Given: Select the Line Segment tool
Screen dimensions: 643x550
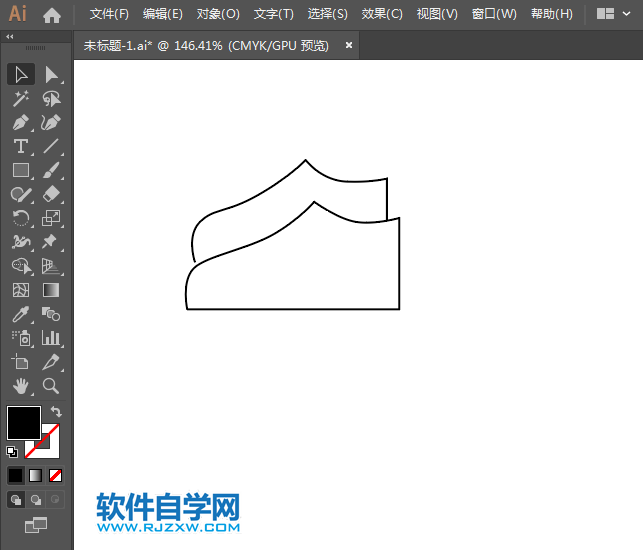Looking at the screenshot, I should pos(51,146).
